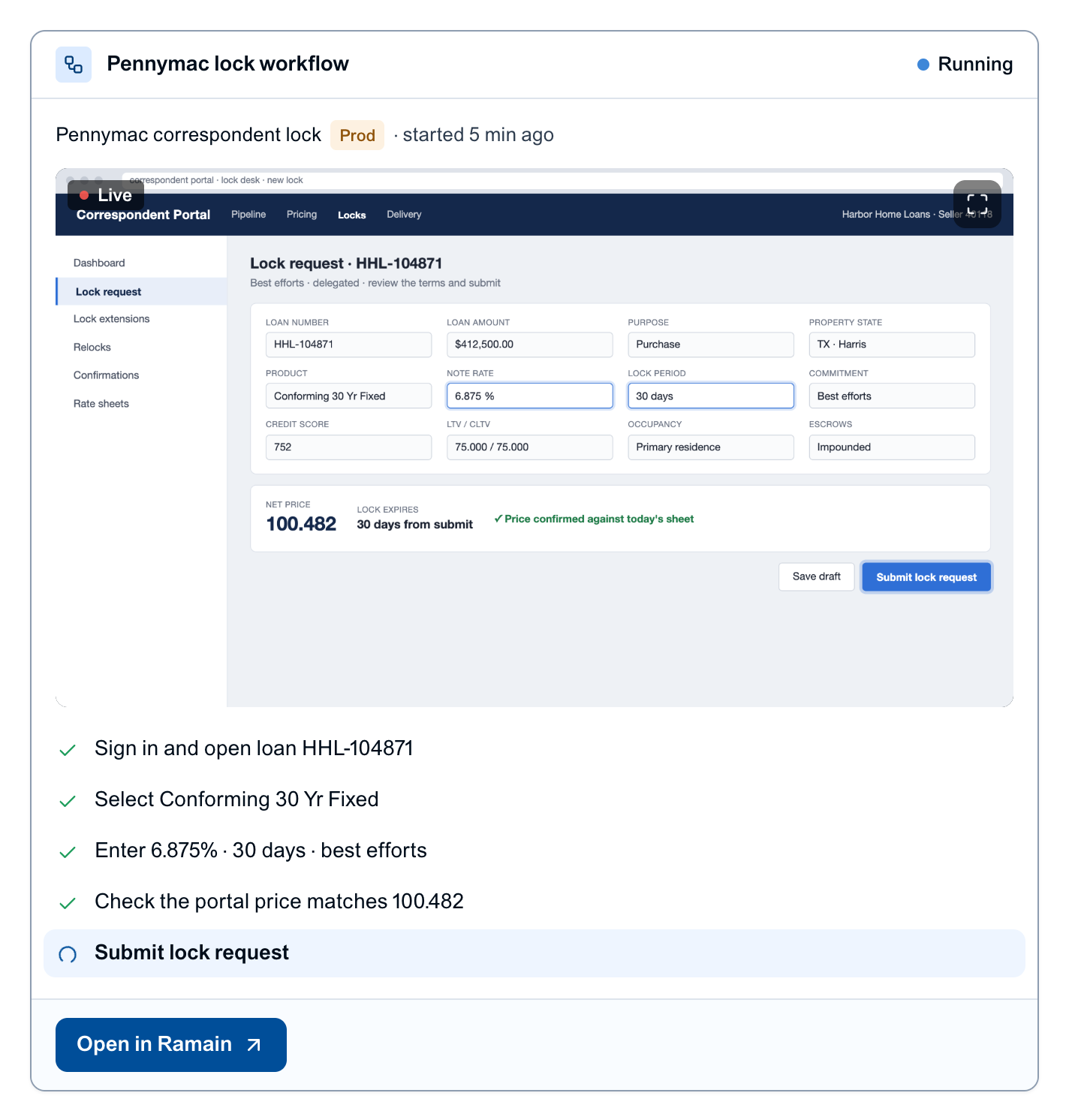Open the workflow in Ramain
This screenshot has width=1069, height=1120.
tap(171, 1044)
